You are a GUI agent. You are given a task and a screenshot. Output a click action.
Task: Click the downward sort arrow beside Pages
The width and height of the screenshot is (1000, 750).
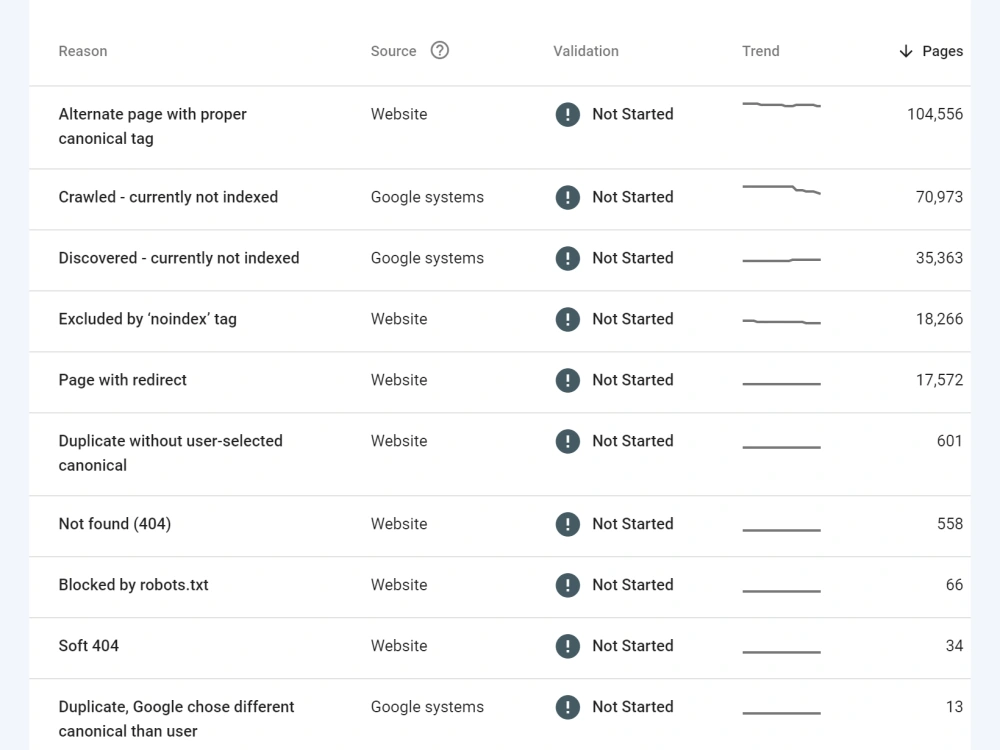906,50
